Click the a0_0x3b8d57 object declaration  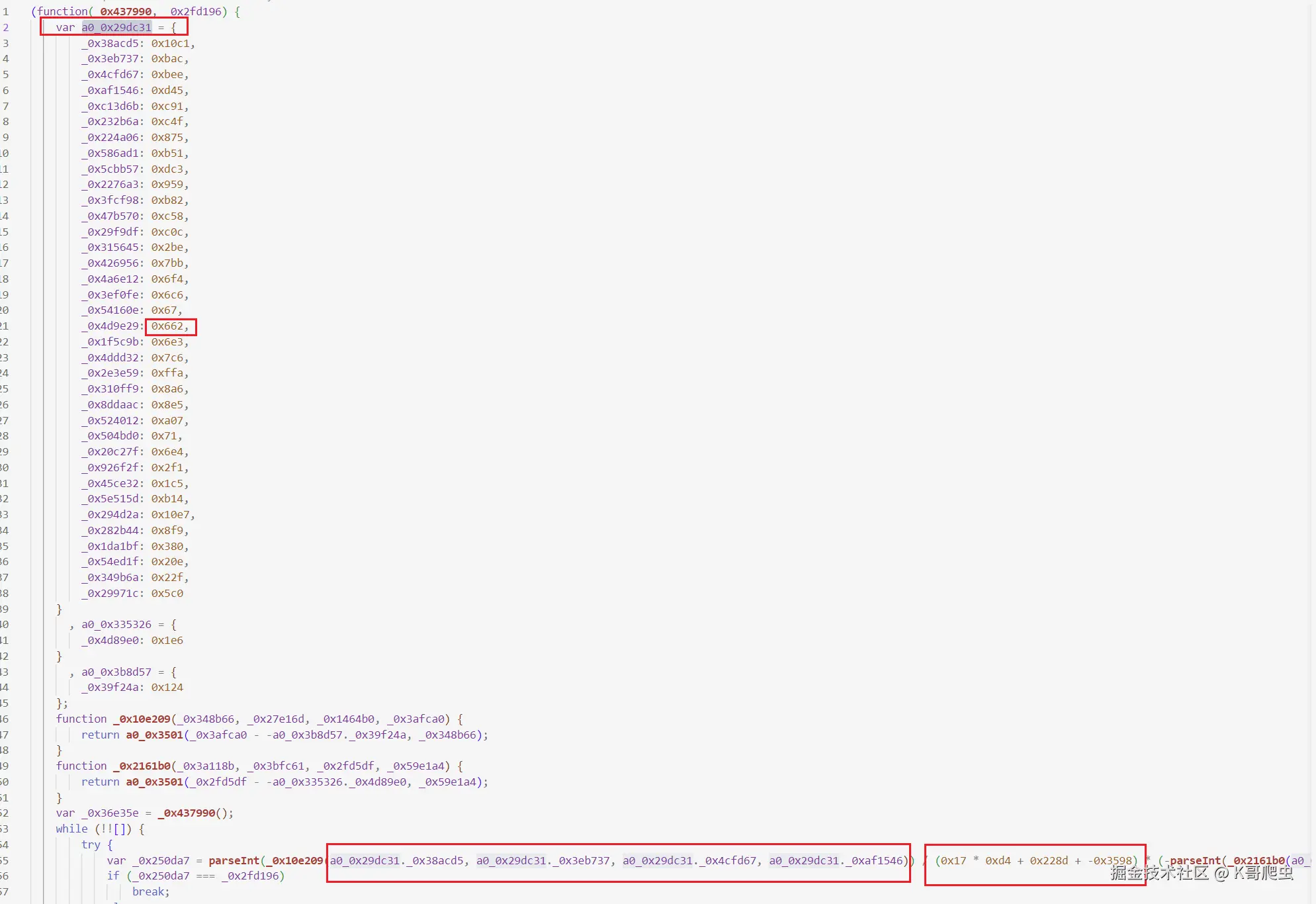point(116,672)
